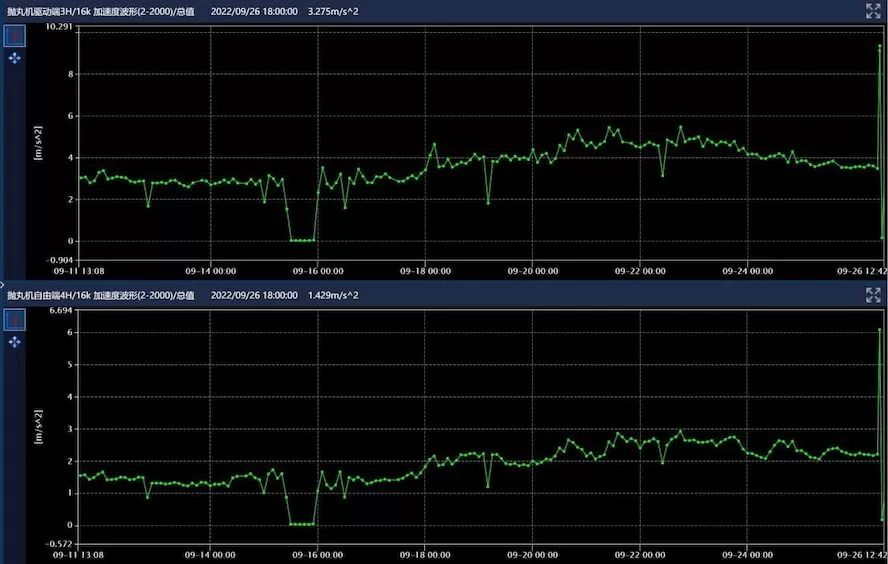Maximize the bottom free-end 4H chart panel
Viewport: 888px width, 564px height.
point(872,295)
